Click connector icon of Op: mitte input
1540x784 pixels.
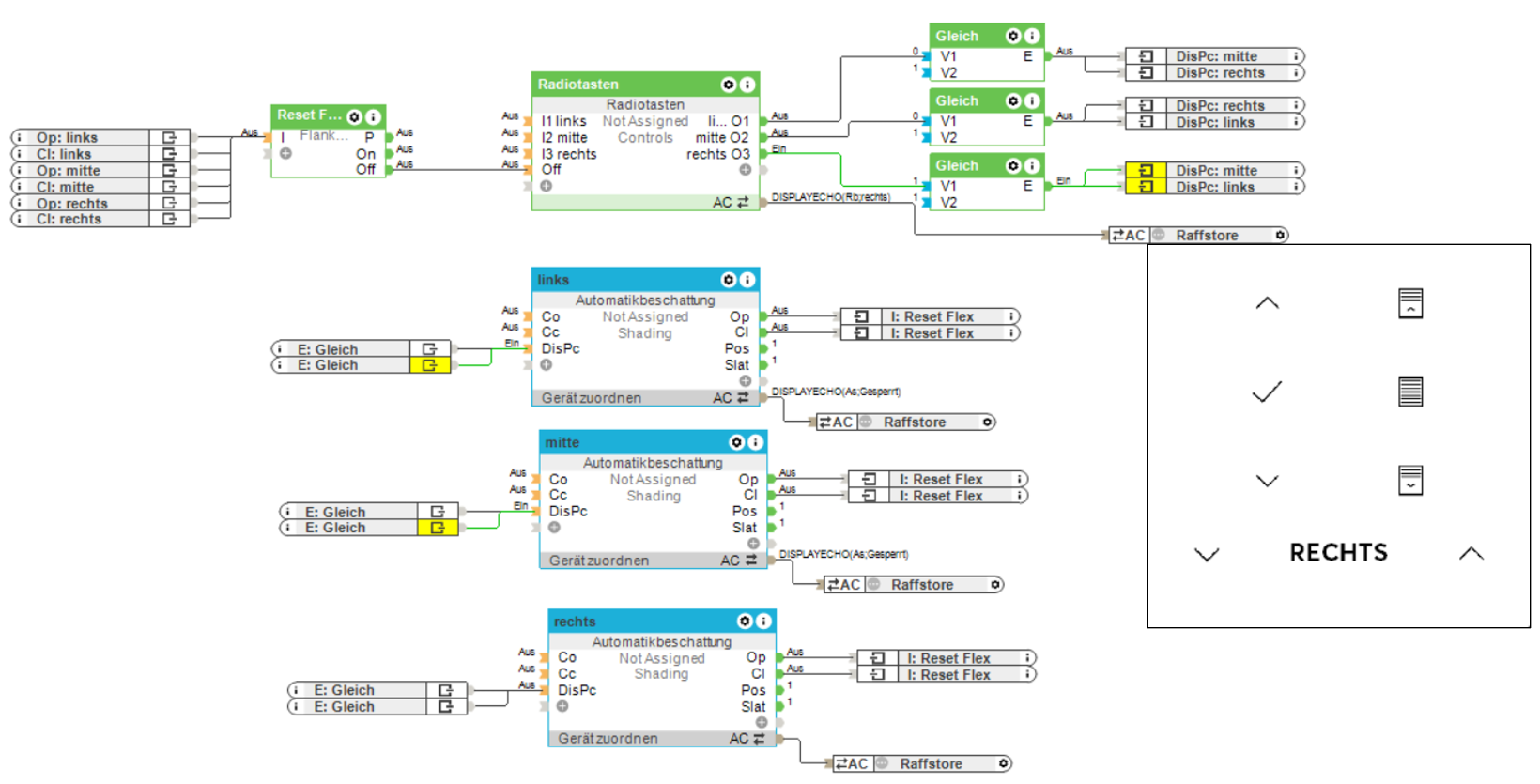tap(169, 170)
